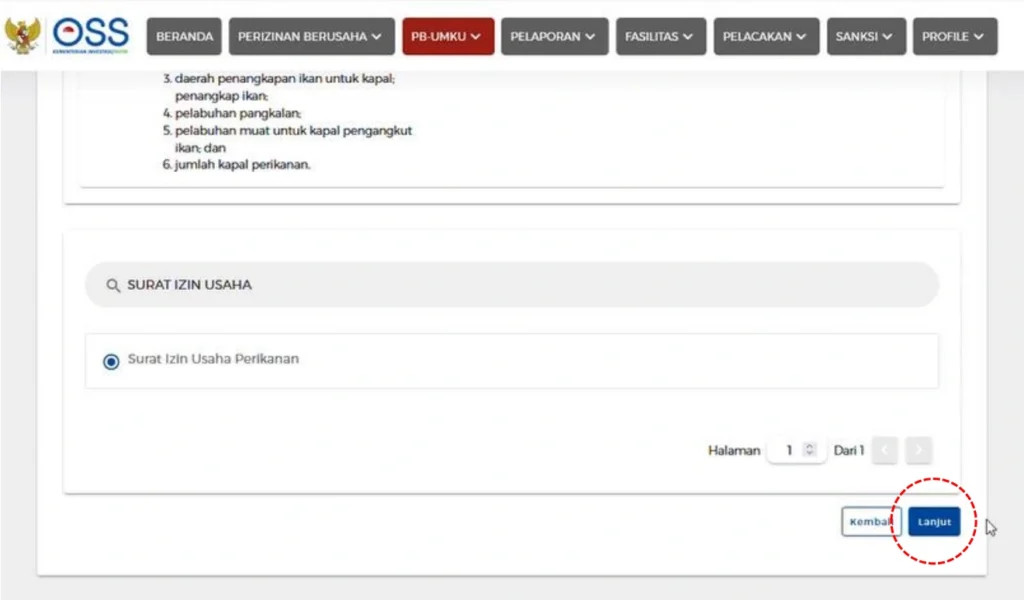Go to the next page using the right arrow
1024x600 pixels.
point(919,451)
